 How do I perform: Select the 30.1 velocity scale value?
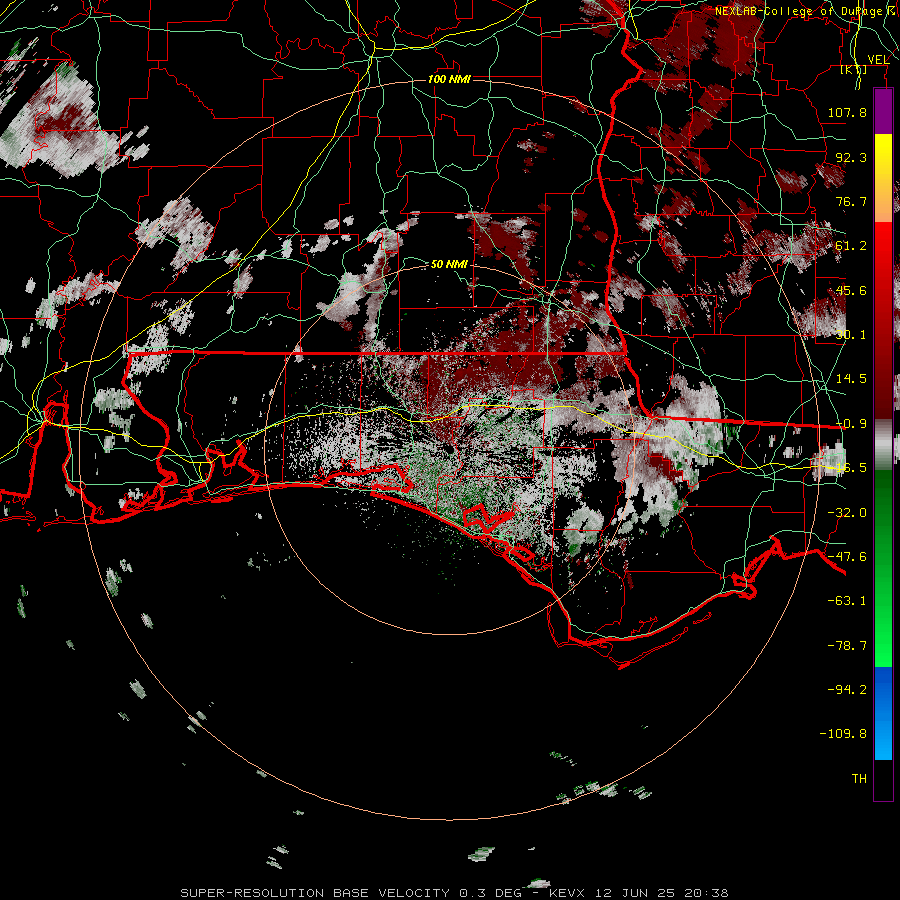(x=851, y=335)
